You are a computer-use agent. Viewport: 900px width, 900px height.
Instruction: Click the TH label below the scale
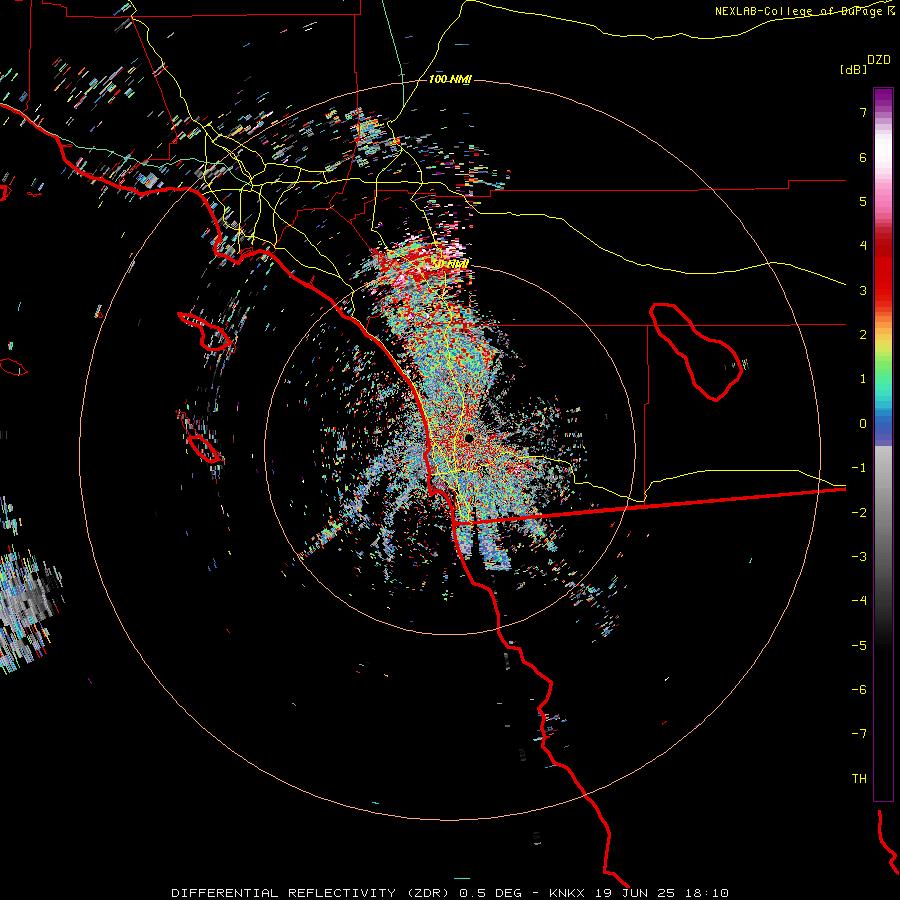click(x=859, y=779)
